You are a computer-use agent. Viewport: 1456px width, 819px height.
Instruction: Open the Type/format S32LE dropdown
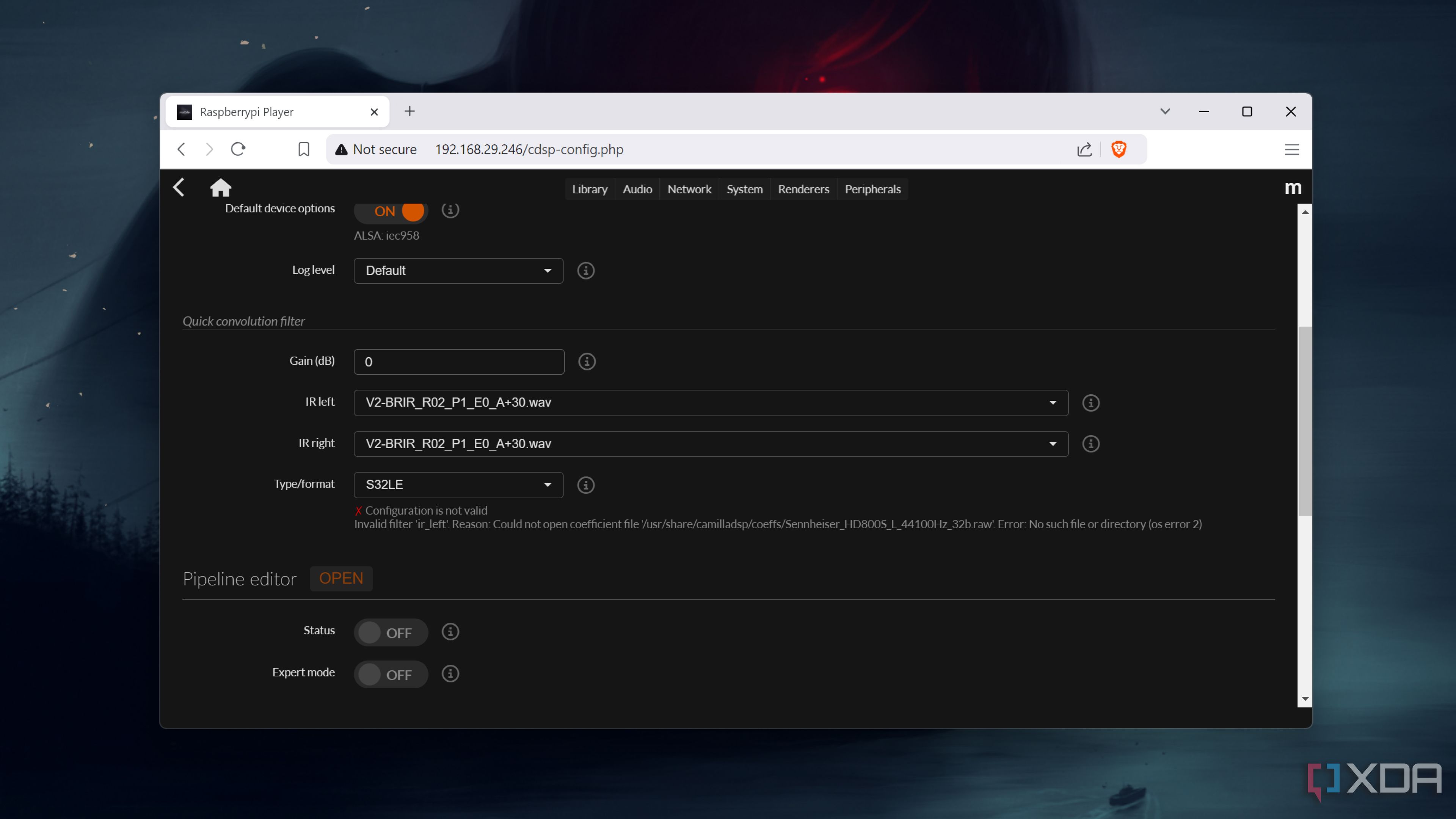pyautogui.click(x=458, y=485)
